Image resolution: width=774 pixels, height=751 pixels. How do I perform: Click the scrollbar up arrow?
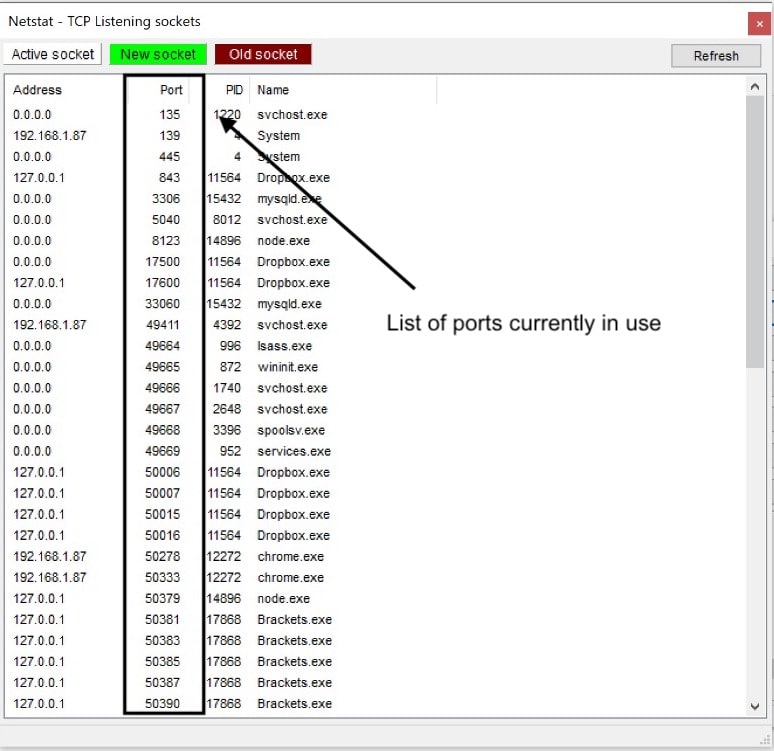(754, 87)
